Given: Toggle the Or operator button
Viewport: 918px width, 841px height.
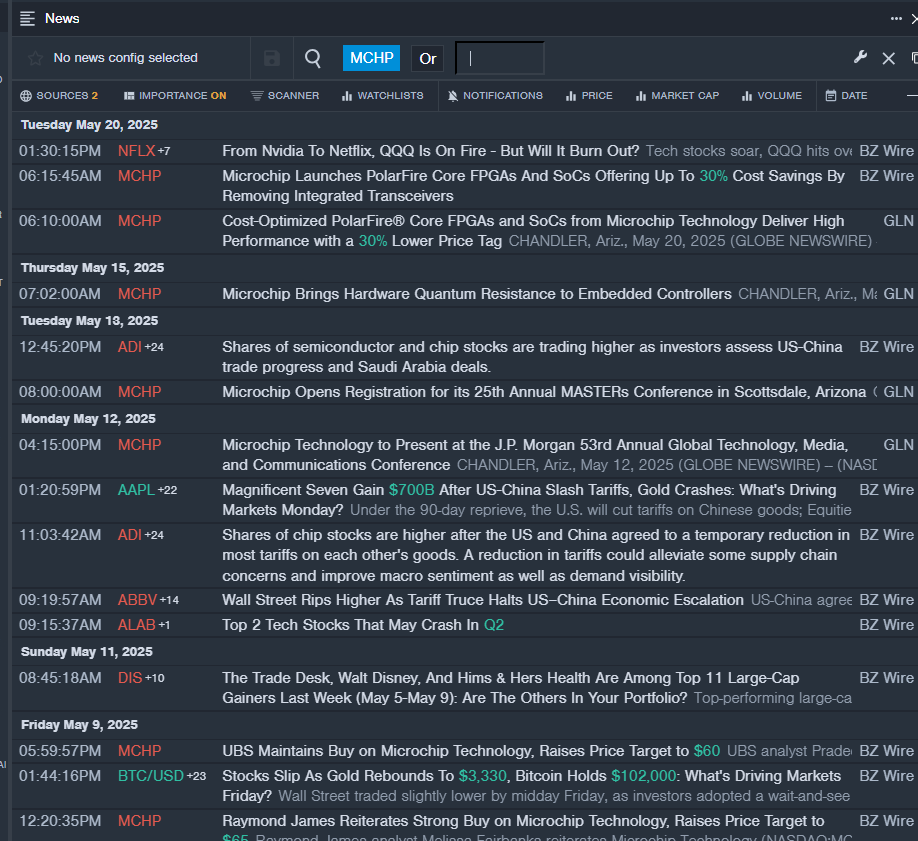Looking at the screenshot, I should (x=428, y=59).
